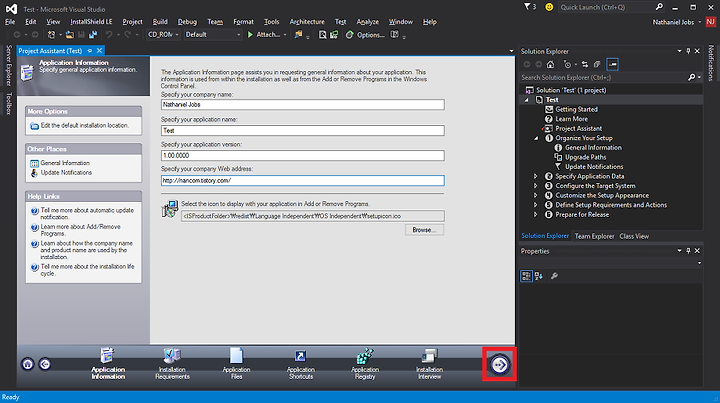Collapse the Organize Your Setup node

536,138
